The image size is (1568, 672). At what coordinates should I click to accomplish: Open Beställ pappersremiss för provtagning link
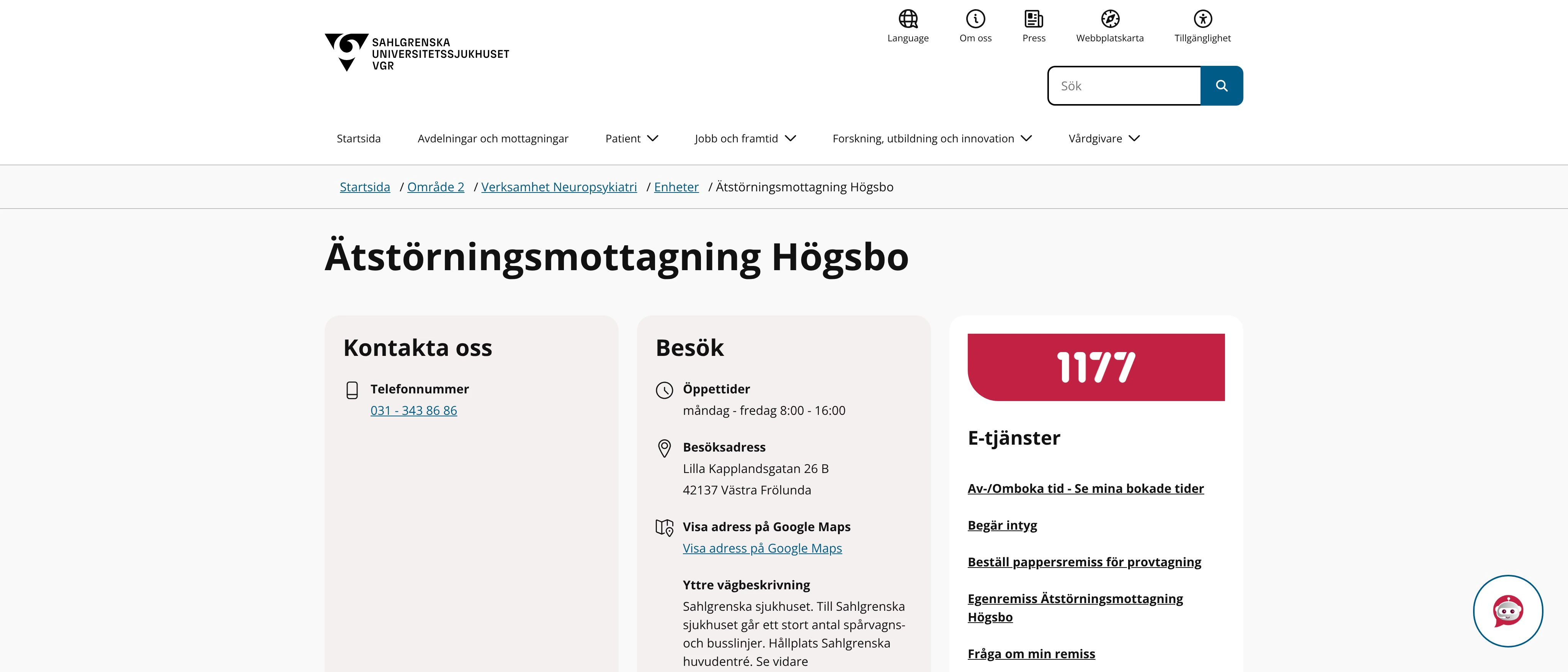tap(1084, 562)
